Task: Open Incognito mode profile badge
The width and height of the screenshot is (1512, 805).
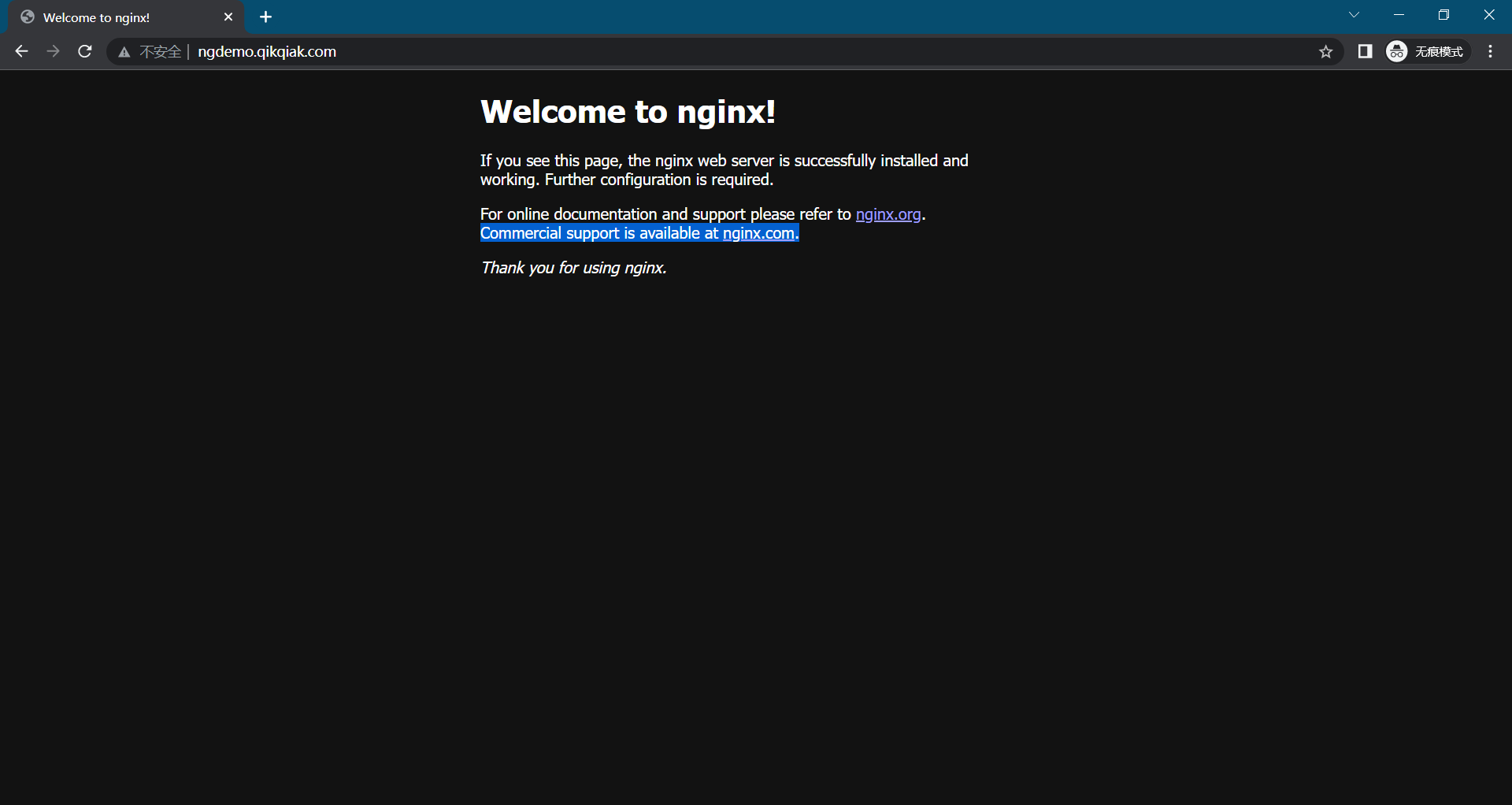Action: click(1427, 51)
